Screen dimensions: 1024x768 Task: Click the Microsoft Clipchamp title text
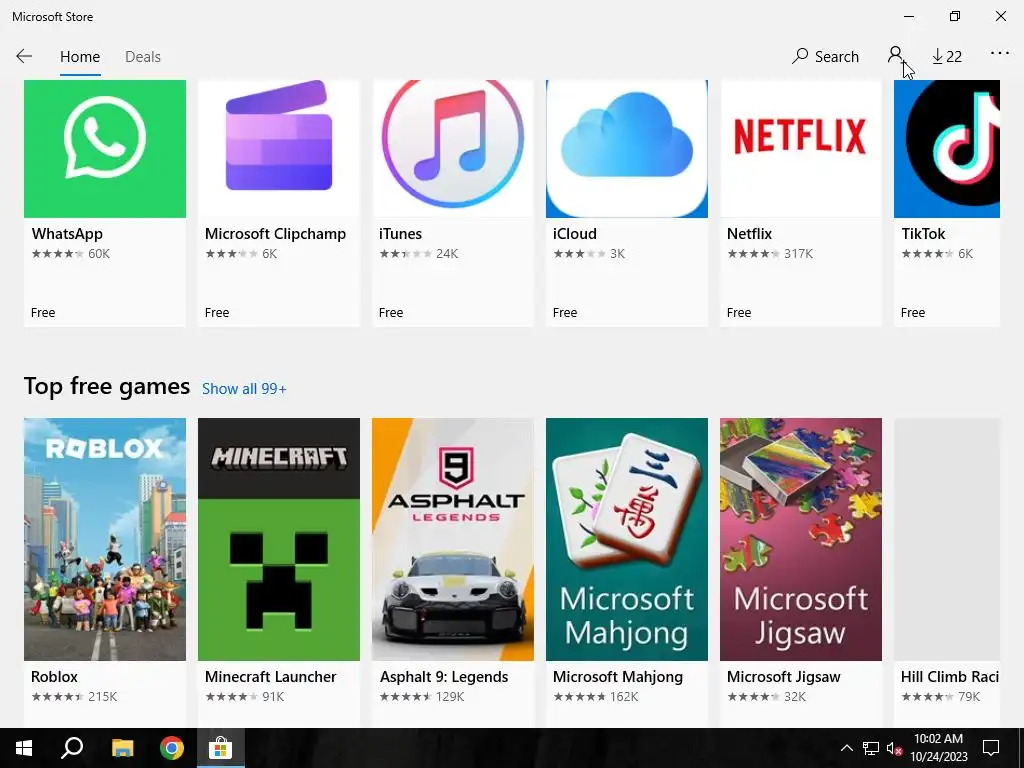coord(275,234)
